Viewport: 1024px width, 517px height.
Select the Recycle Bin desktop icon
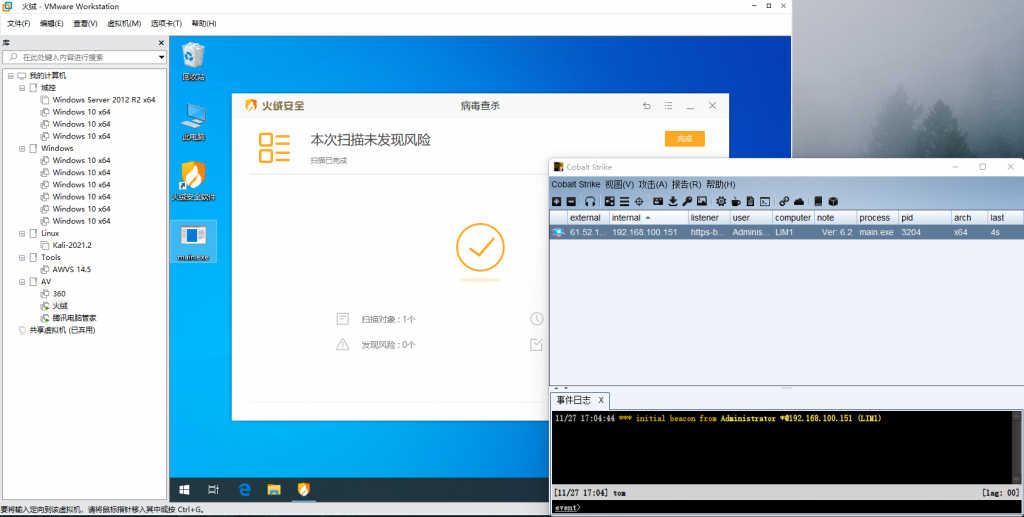click(x=193, y=61)
